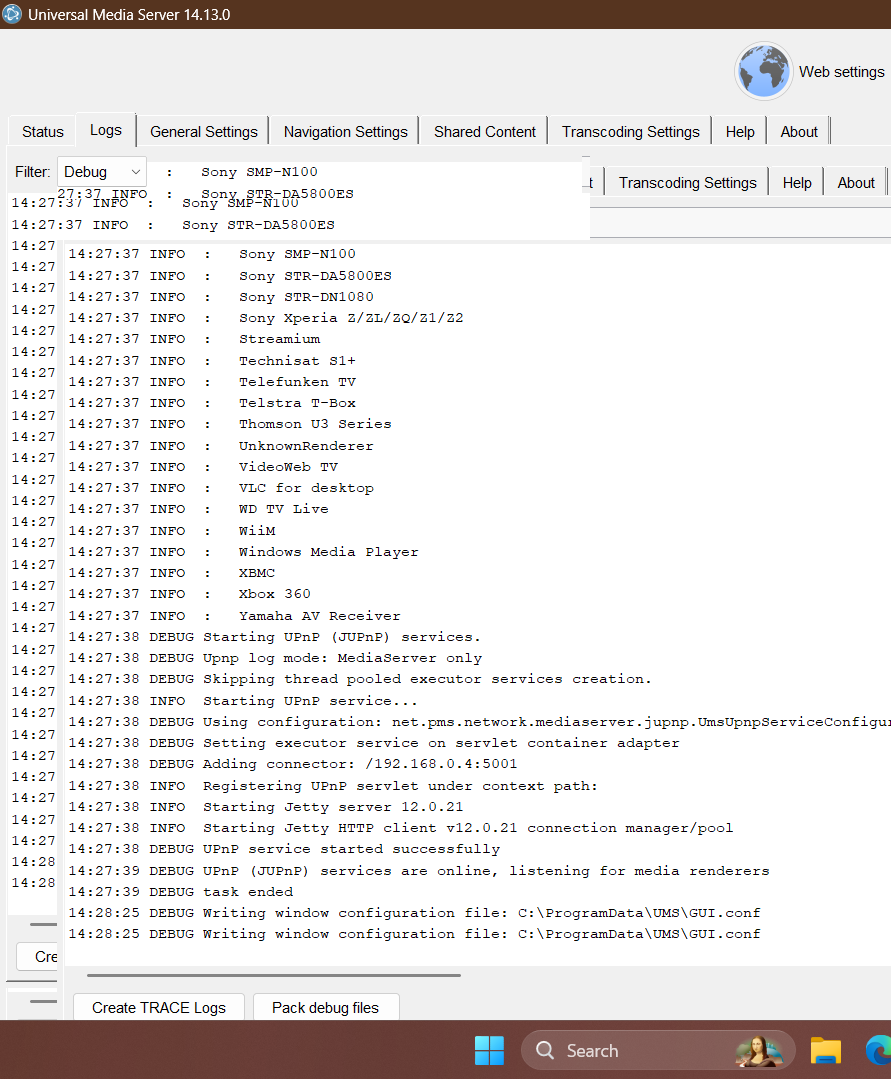Click the "Telstra T-Box" log line
Viewport: 891px width, 1079px height.
click(212, 403)
